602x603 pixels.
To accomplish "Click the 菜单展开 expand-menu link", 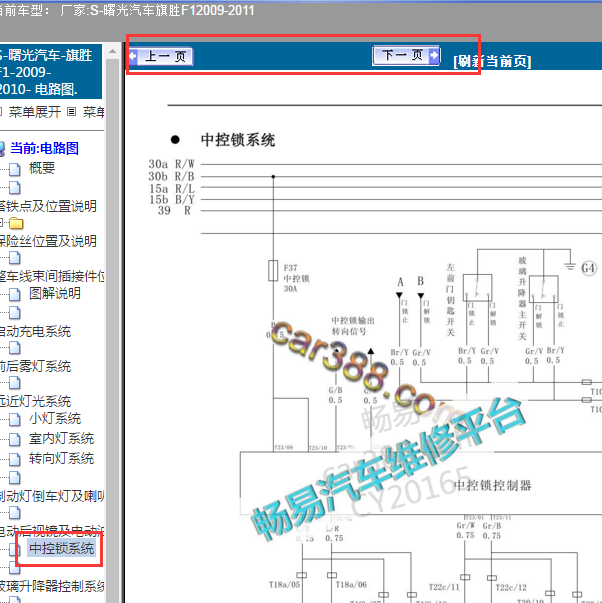I will (35, 112).
